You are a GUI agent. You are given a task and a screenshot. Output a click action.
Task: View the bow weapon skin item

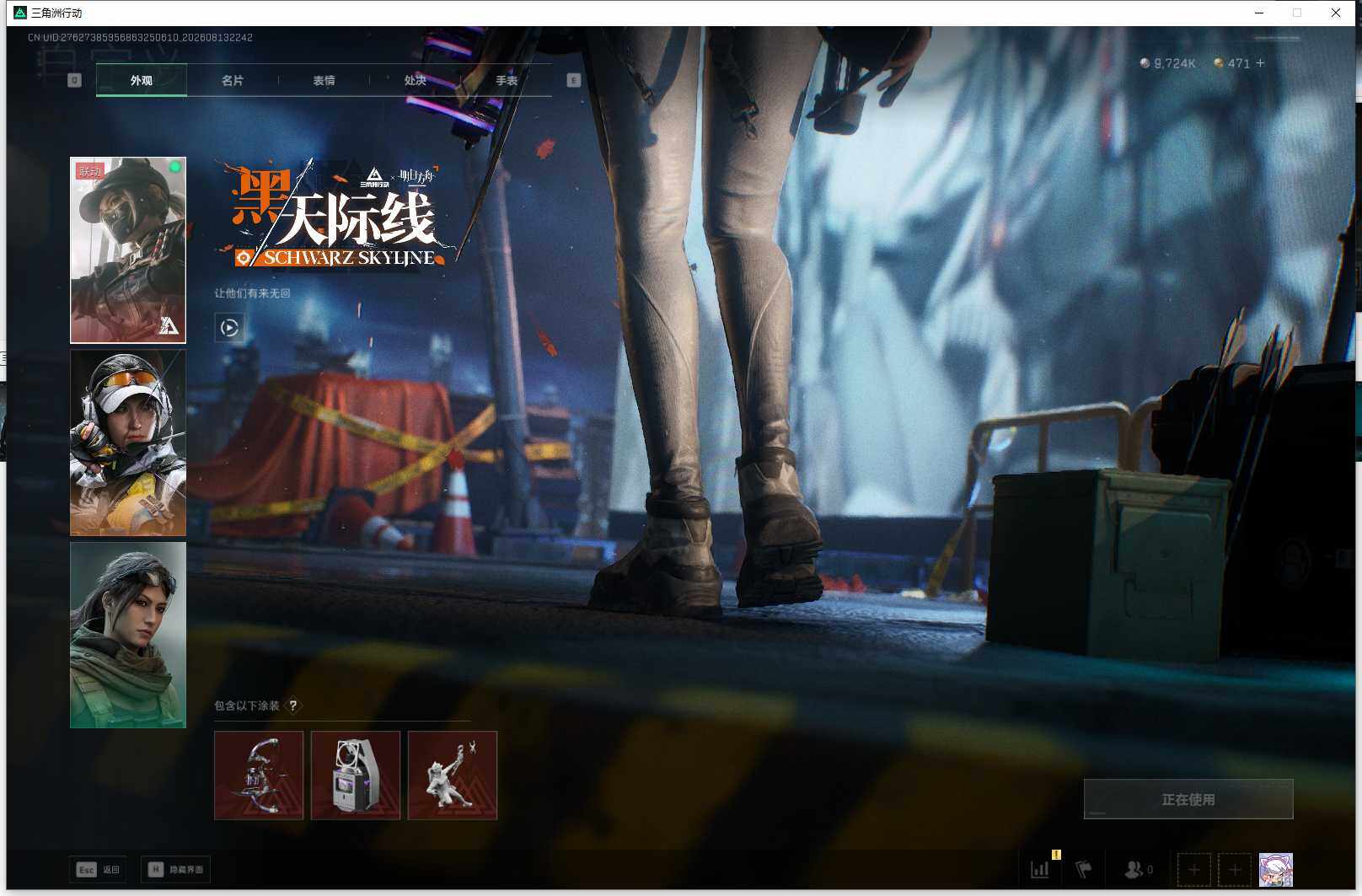coord(259,775)
